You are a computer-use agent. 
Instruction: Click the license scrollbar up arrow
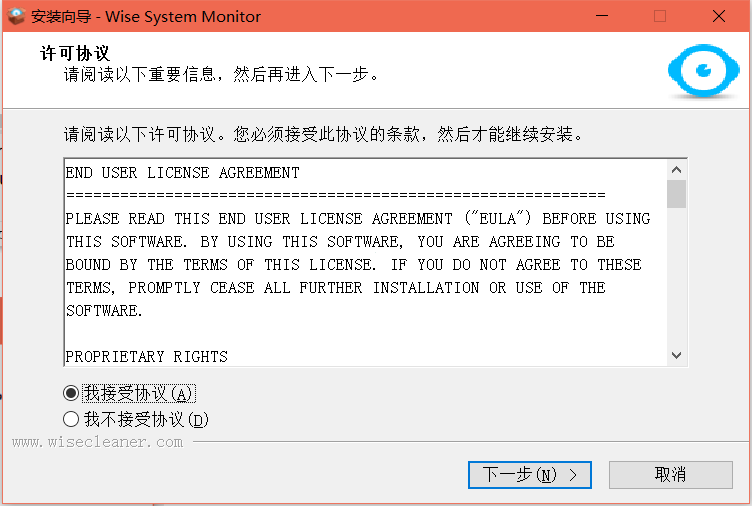coord(676,170)
